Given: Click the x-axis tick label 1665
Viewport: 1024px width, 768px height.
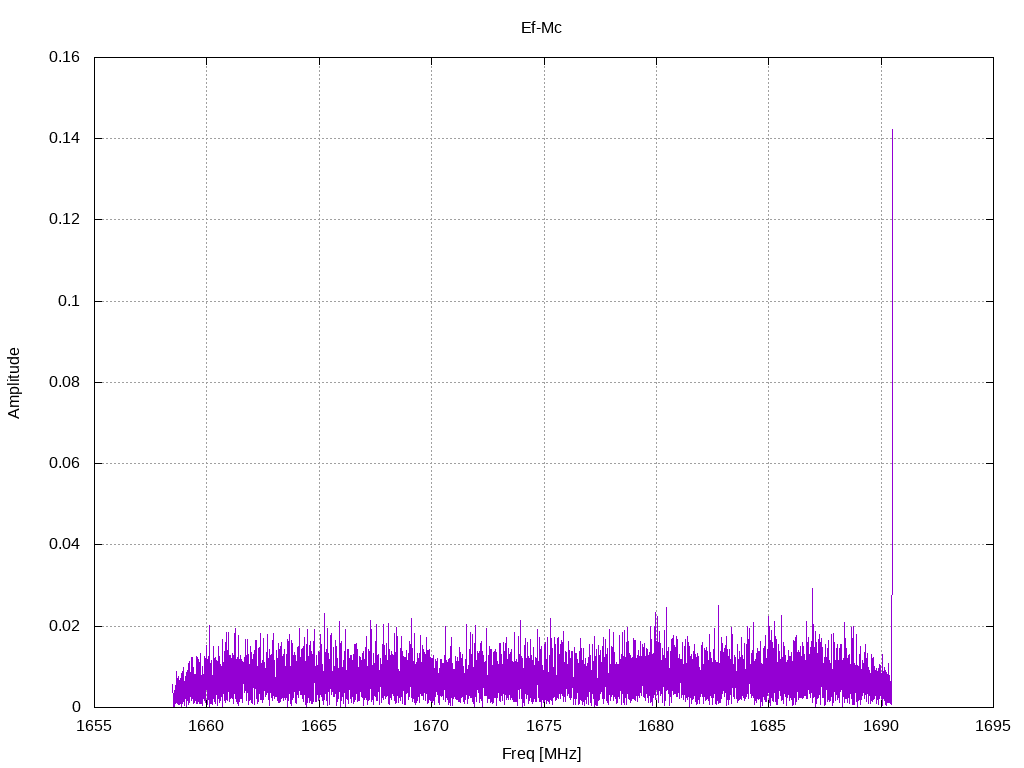Looking at the screenshot, I should (x=319, y=726).
